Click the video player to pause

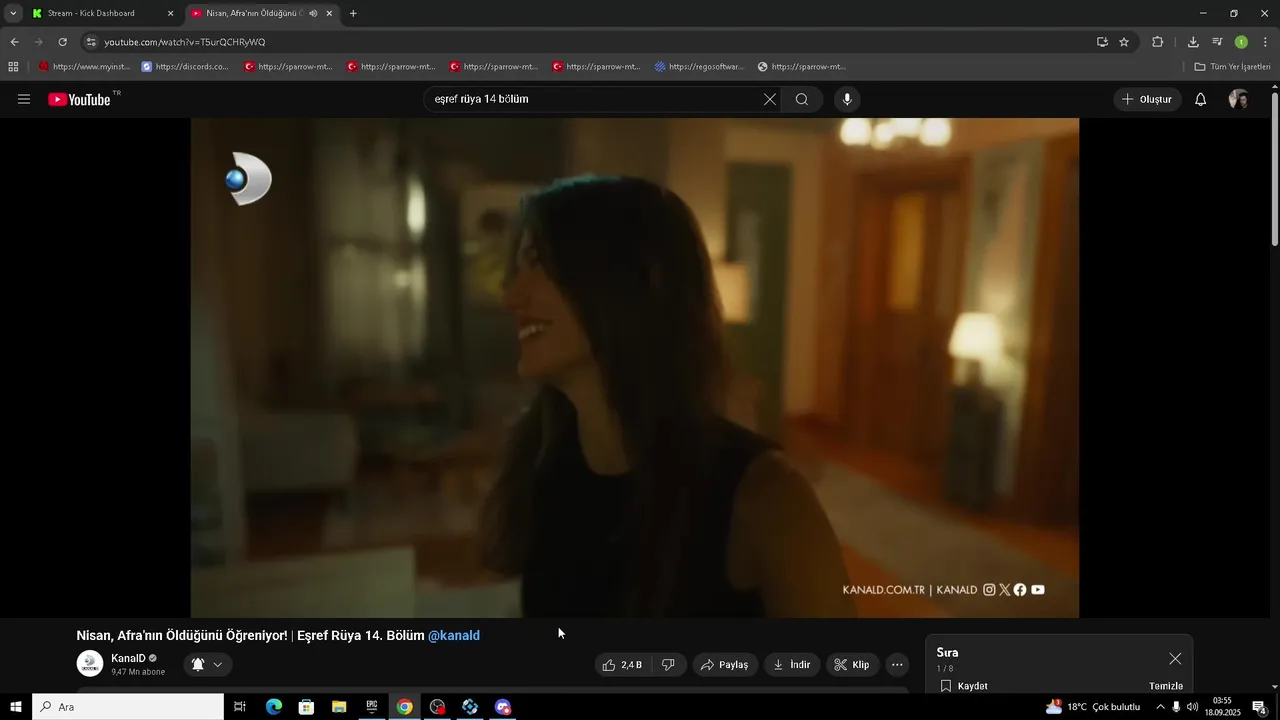635,368
